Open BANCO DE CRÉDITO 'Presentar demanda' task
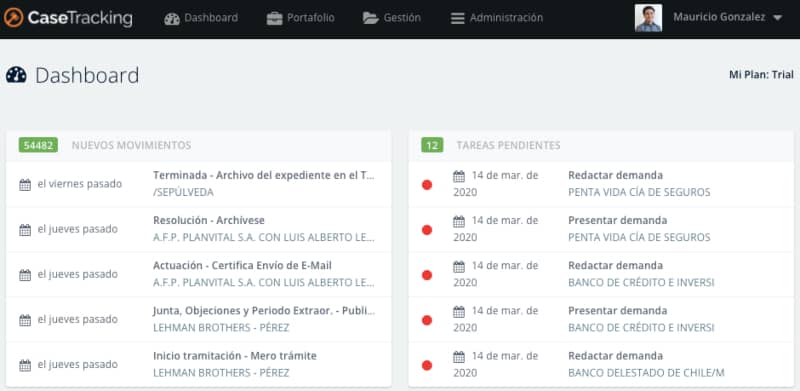Viewport: 800px width, 391px height. (x=617, y=310)
